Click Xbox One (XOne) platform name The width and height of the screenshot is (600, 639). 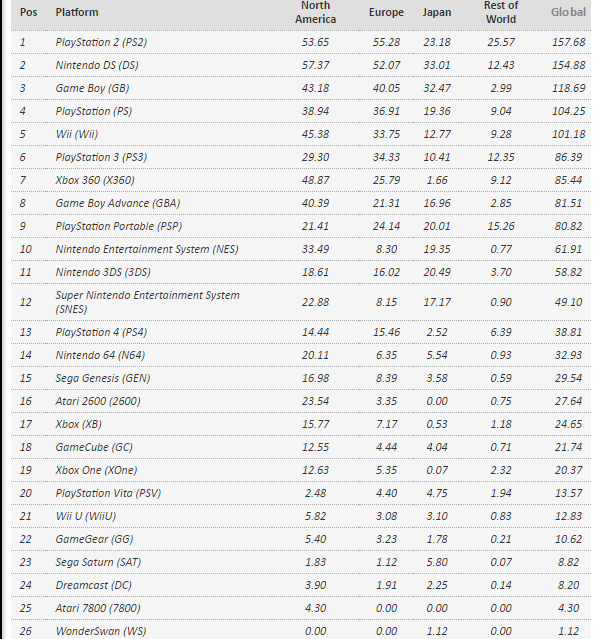(x=96, y=470)
